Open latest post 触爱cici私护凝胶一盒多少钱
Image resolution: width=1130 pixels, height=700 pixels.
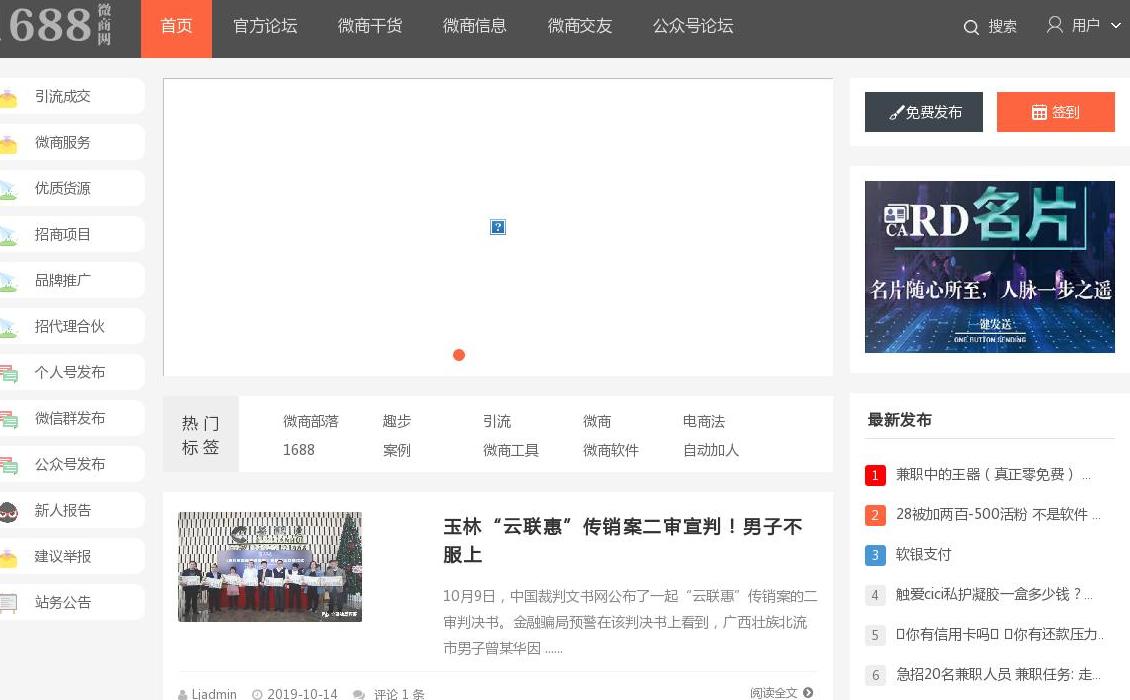(994, 594)
